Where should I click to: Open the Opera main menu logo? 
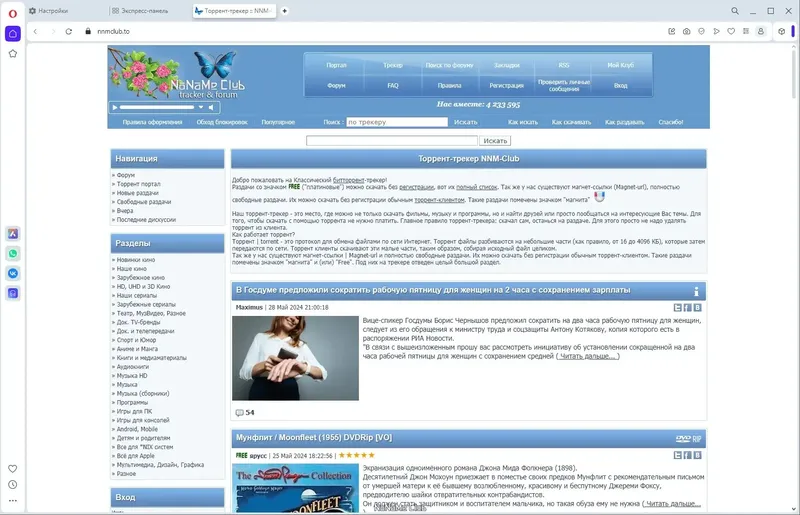[x=13, y=13]
